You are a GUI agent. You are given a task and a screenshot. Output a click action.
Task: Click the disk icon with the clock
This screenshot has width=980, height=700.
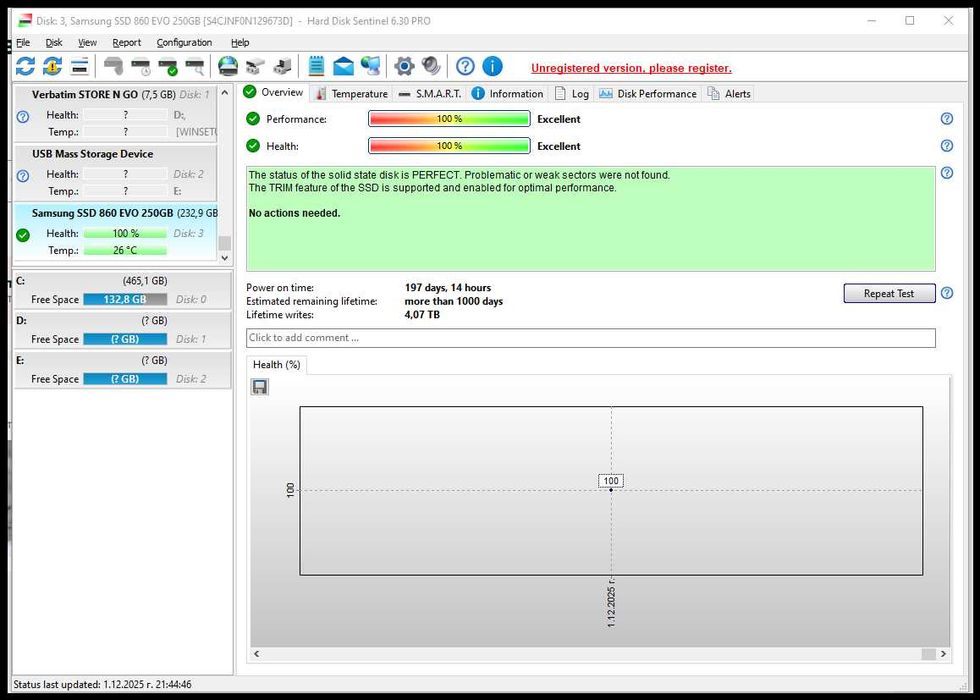[x=141, y=66]
